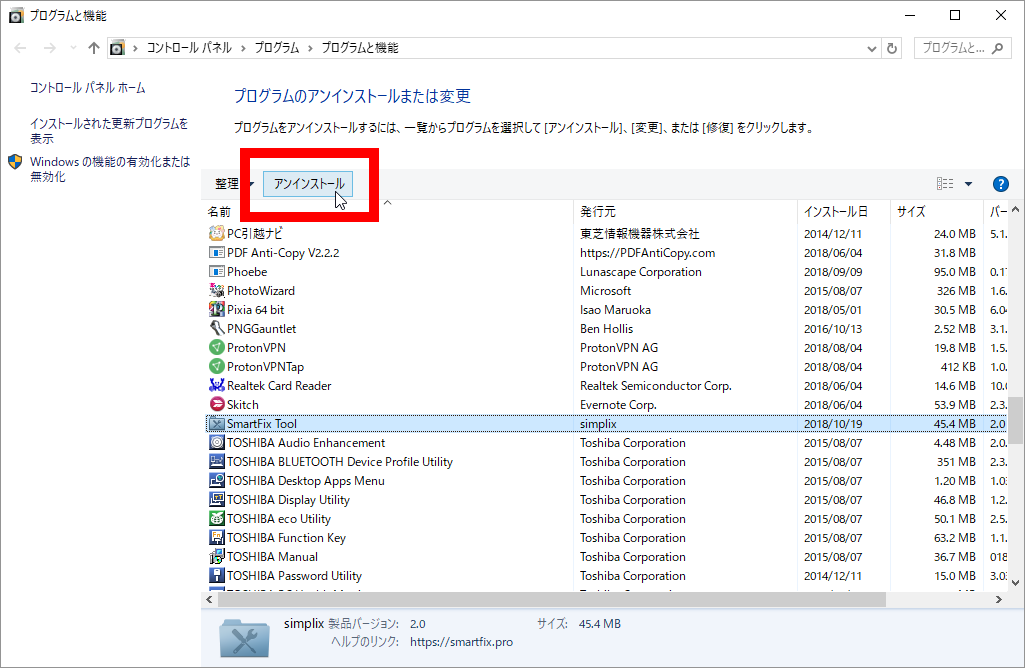Open the https://smartfix.pro help link
Image resolution: width=1025 pixels, height=668 pixels.
462,642
